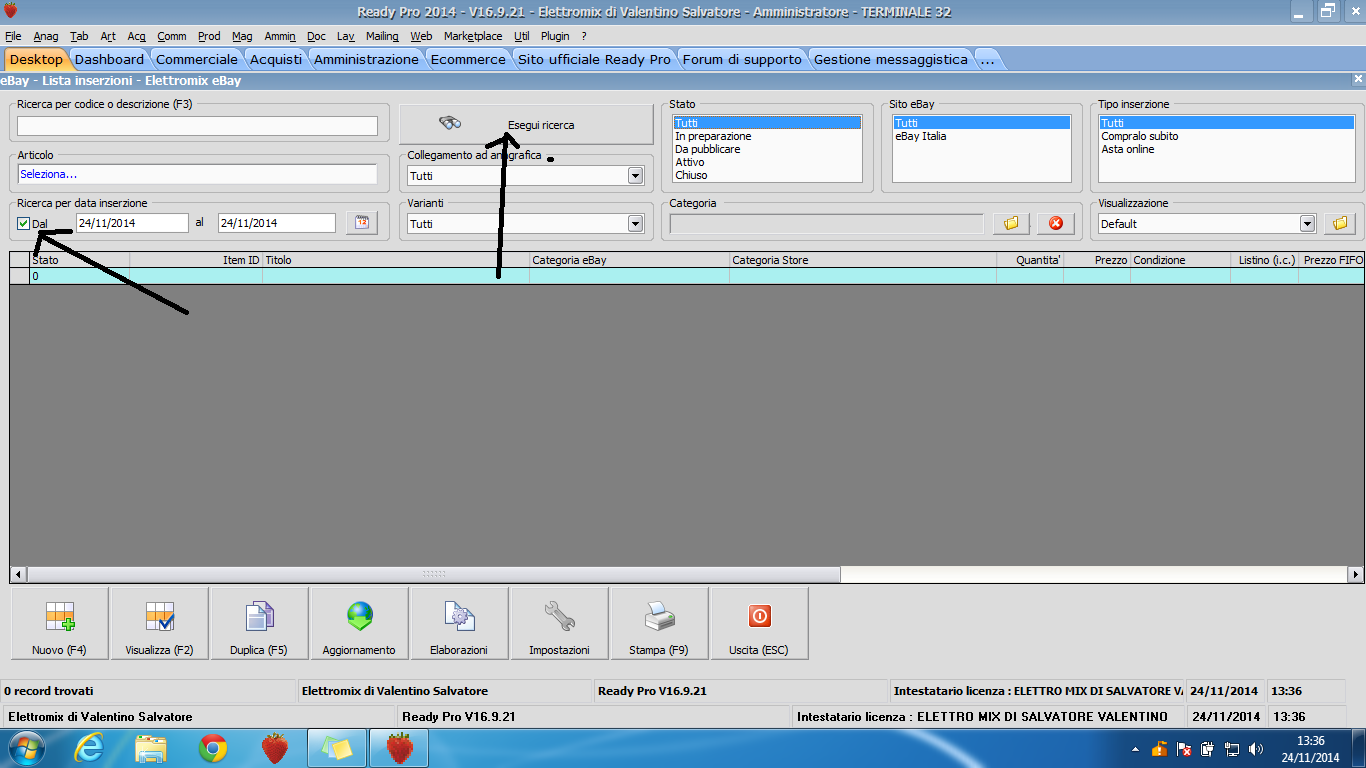Show hidden system tray icons

(x=1135, y=749)
